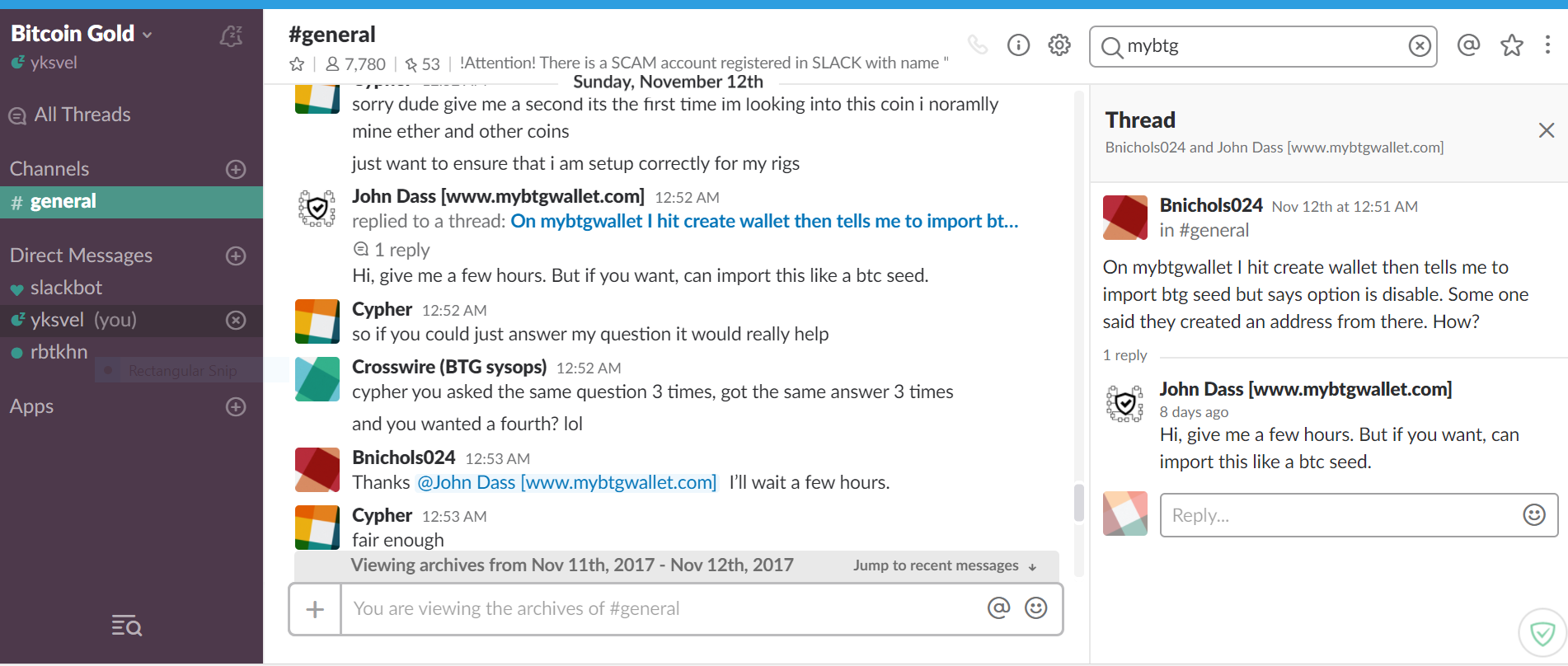Show starred items
Screen dimensions: 1568x666
point(1512,45)
